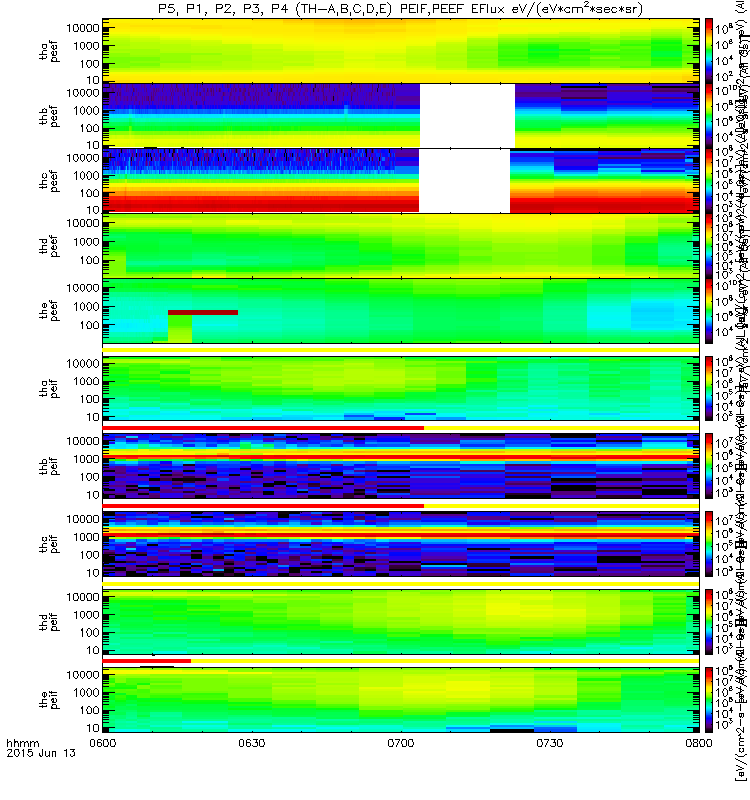750x800 pixels.
Task: Click the 0630 time axis label
Action: pos(252,743)
